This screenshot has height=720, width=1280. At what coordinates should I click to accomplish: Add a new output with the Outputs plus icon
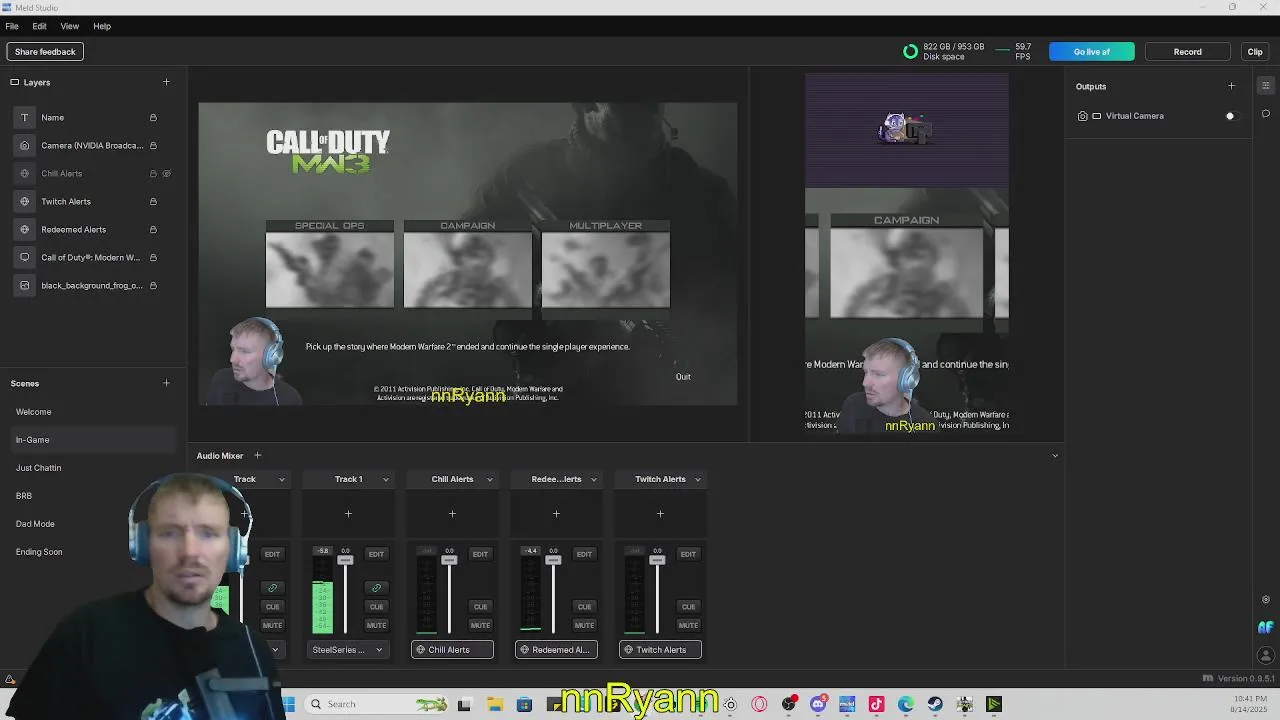click(x=1231, y=86)
